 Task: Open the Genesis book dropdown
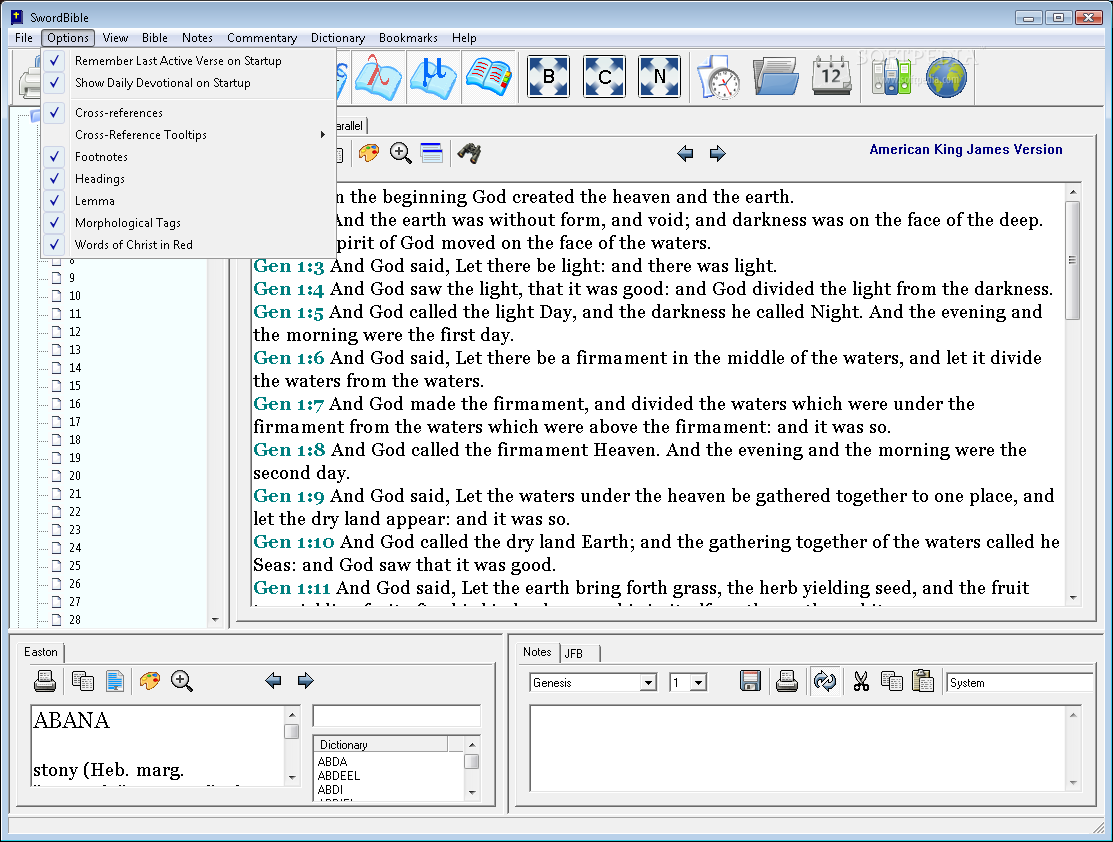(x=593, y=682)
